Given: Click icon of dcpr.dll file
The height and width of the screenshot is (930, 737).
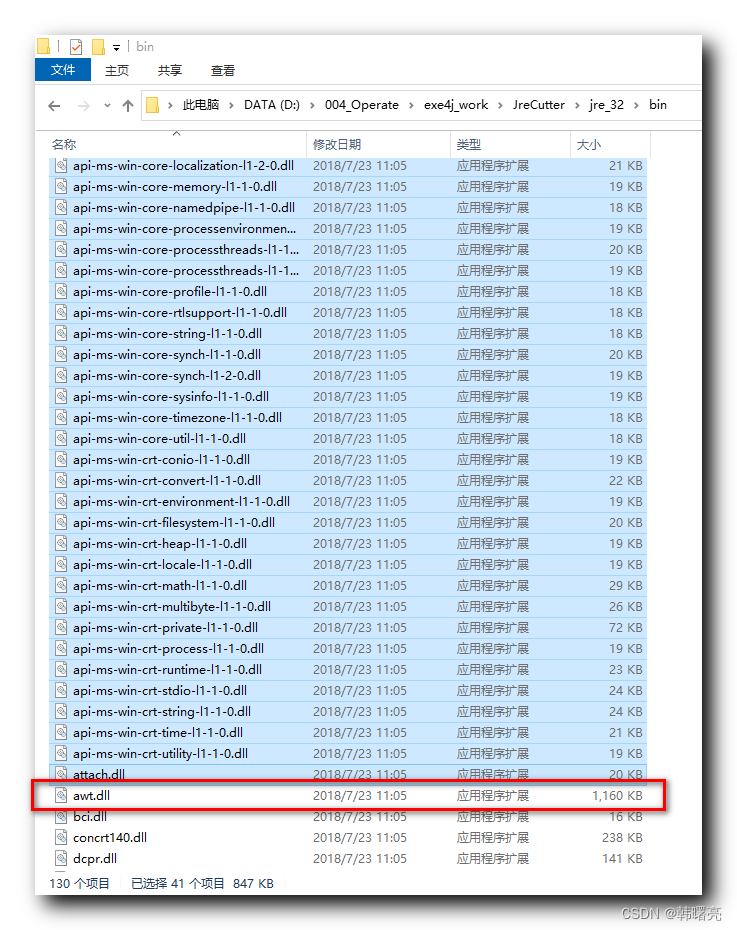Looking at the screenshot, I should (61, 859).
